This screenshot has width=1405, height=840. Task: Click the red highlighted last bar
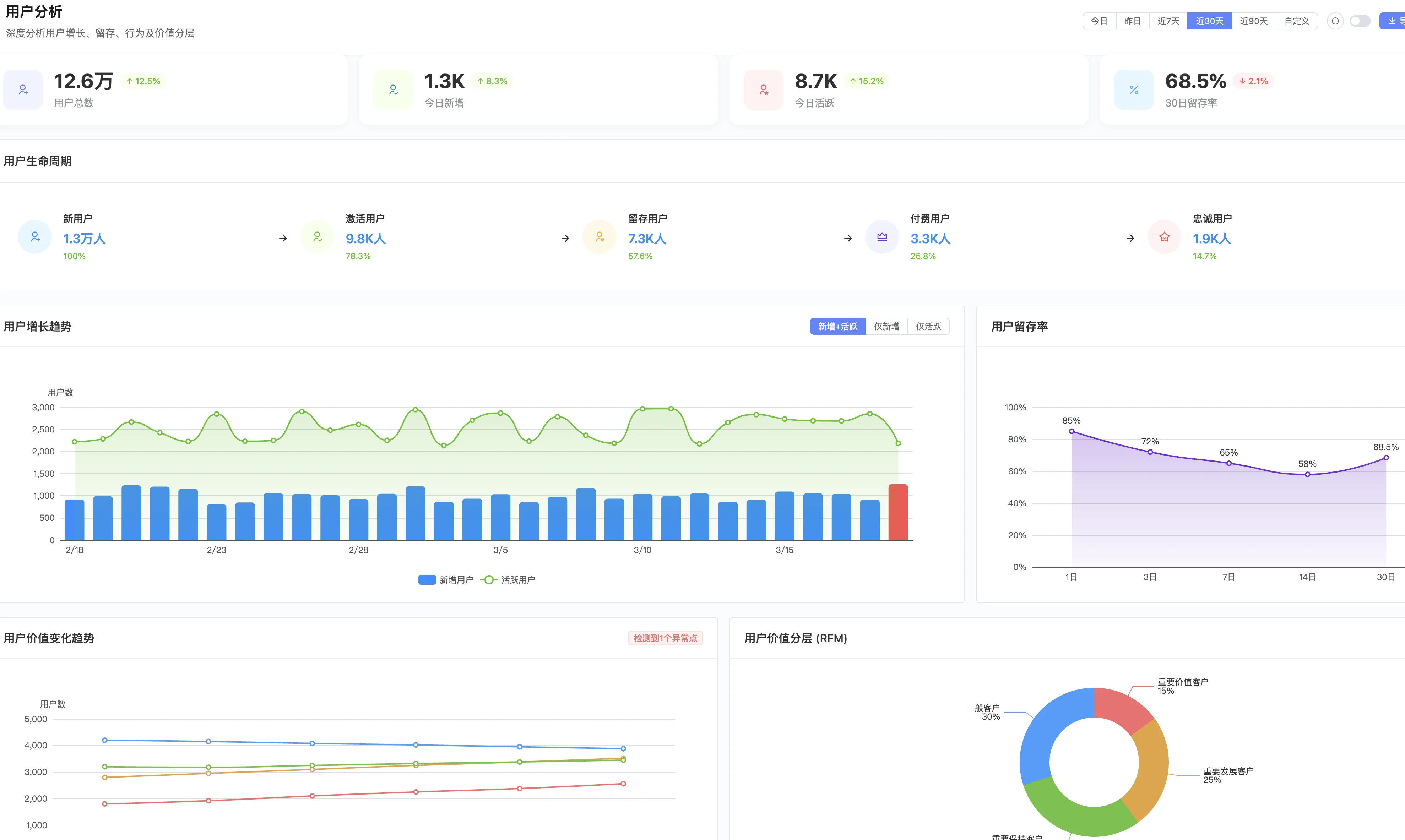point(898,512)
